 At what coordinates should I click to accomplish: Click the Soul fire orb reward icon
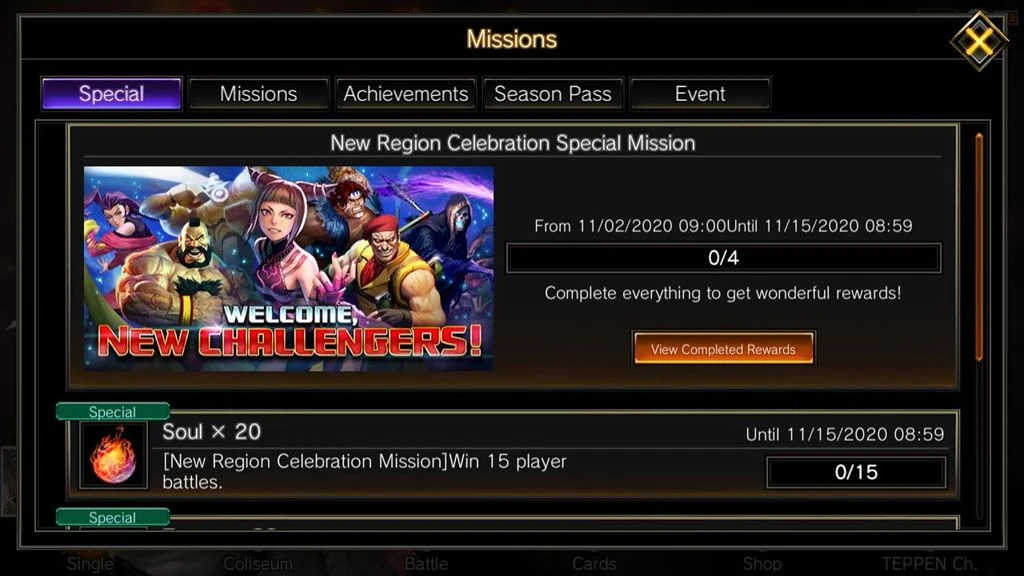pyautogui.click(x=114, y=455)
